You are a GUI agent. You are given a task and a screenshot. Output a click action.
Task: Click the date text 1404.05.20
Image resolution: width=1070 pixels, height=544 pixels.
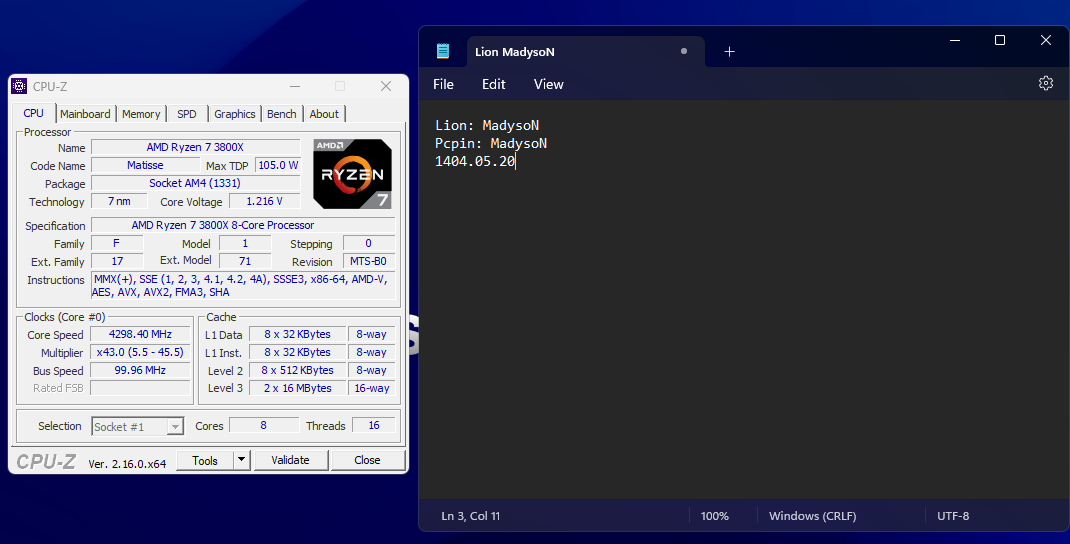[475, 162]
